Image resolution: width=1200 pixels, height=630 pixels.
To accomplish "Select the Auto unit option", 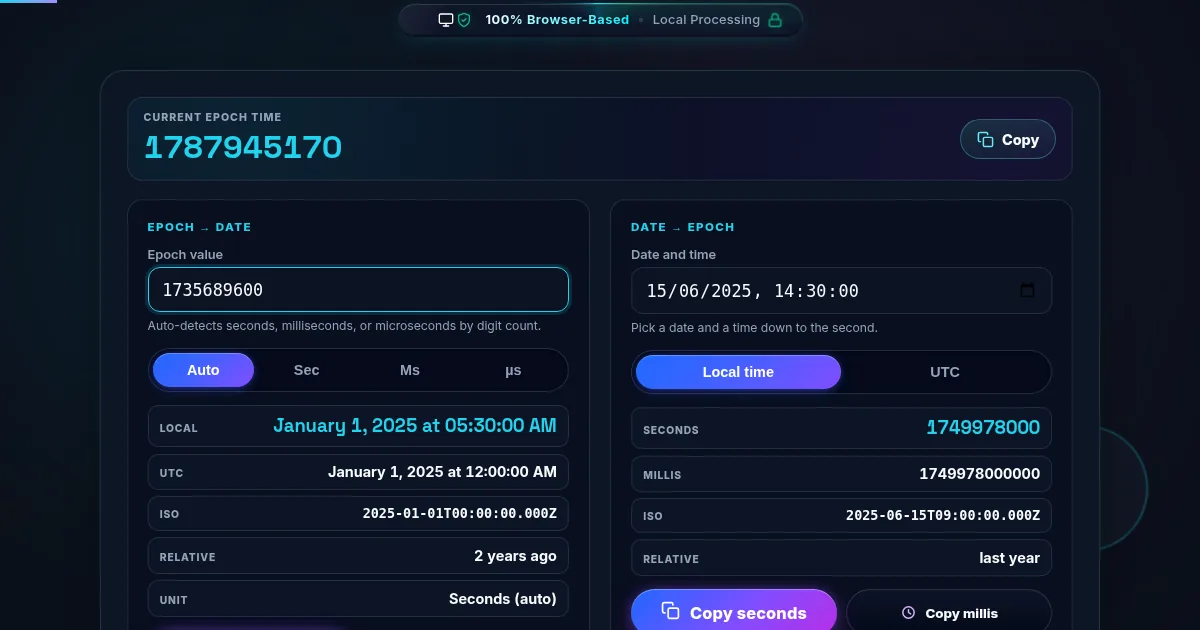I will pyautogui.click(x=203, y=370).
